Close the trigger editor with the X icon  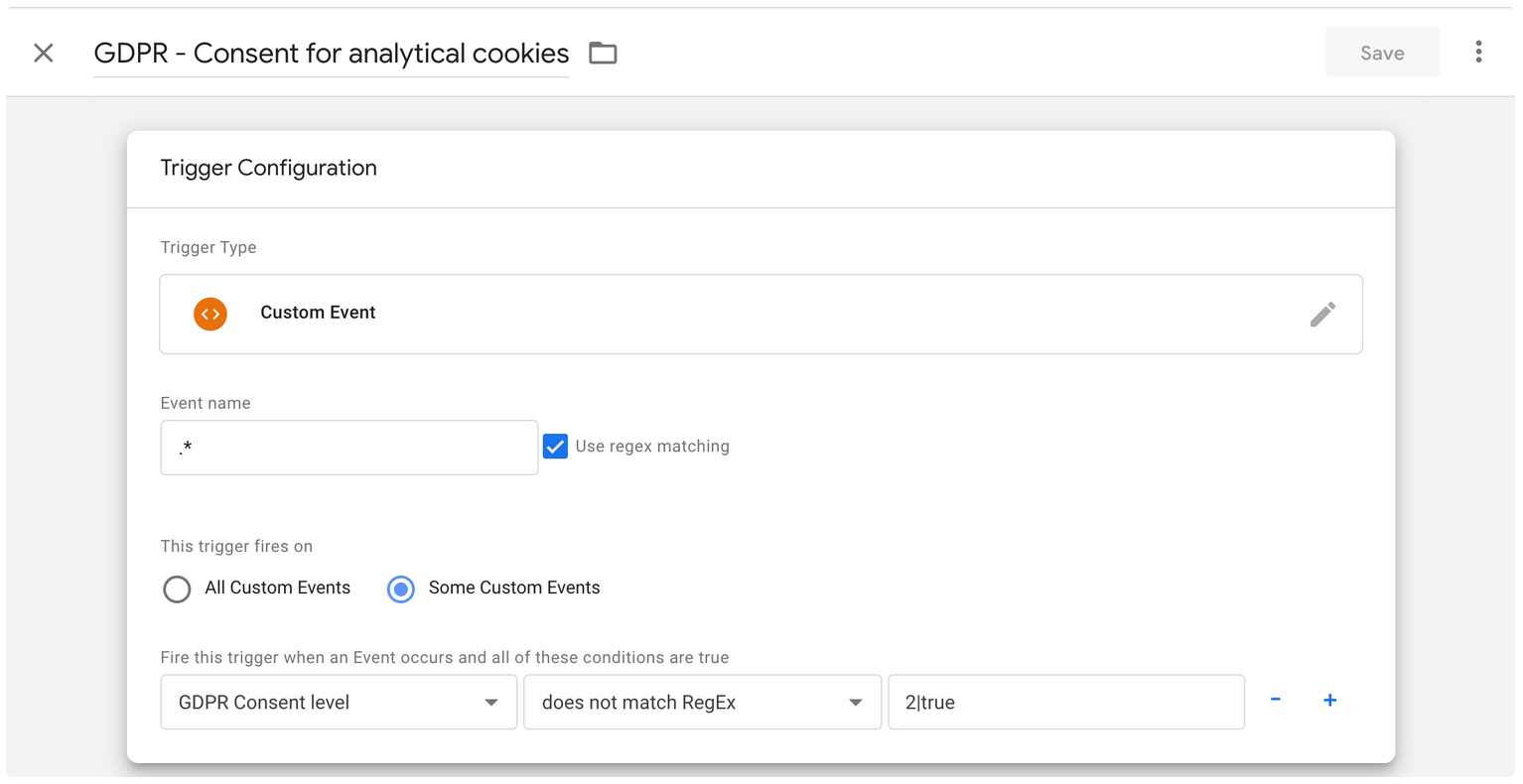tap(44, 53)
